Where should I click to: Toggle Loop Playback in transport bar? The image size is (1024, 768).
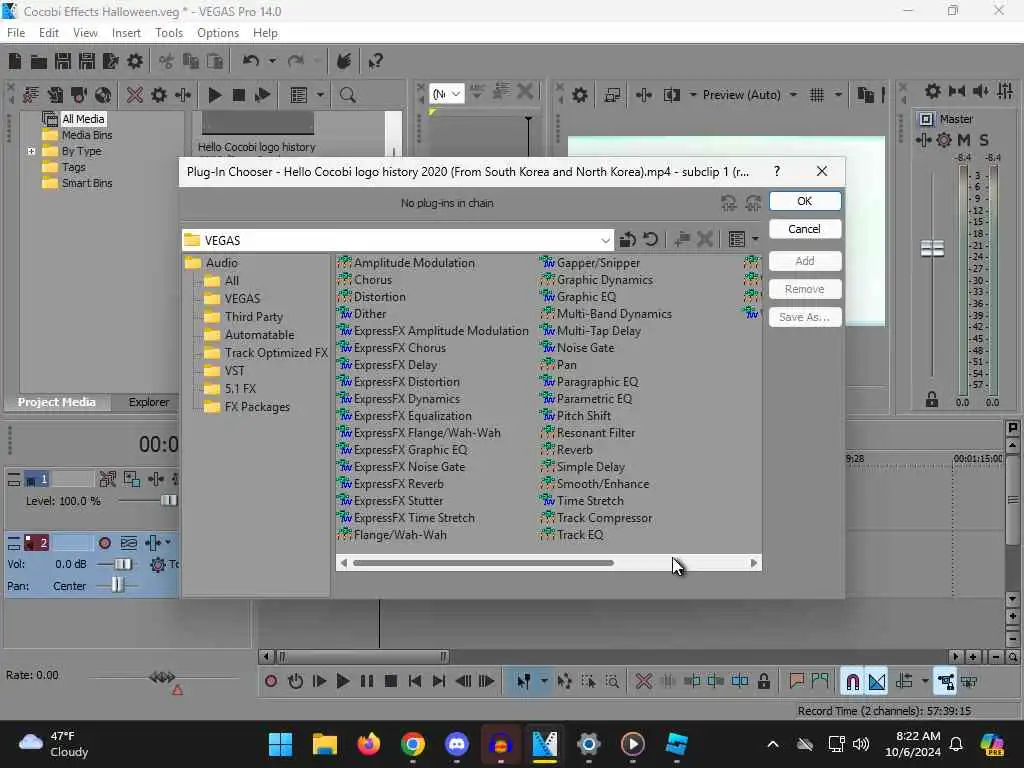pyautogui.click(x=295, y=681)
